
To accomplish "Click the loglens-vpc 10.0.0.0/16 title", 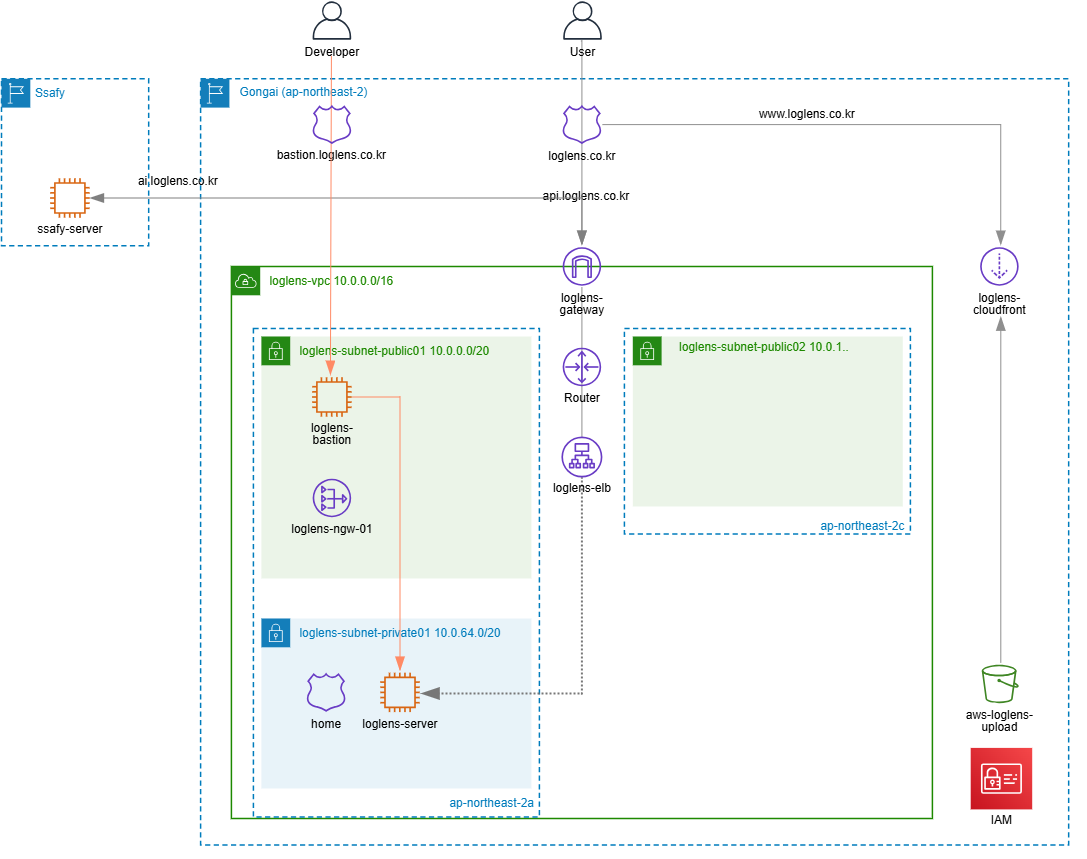I will 331,281.
